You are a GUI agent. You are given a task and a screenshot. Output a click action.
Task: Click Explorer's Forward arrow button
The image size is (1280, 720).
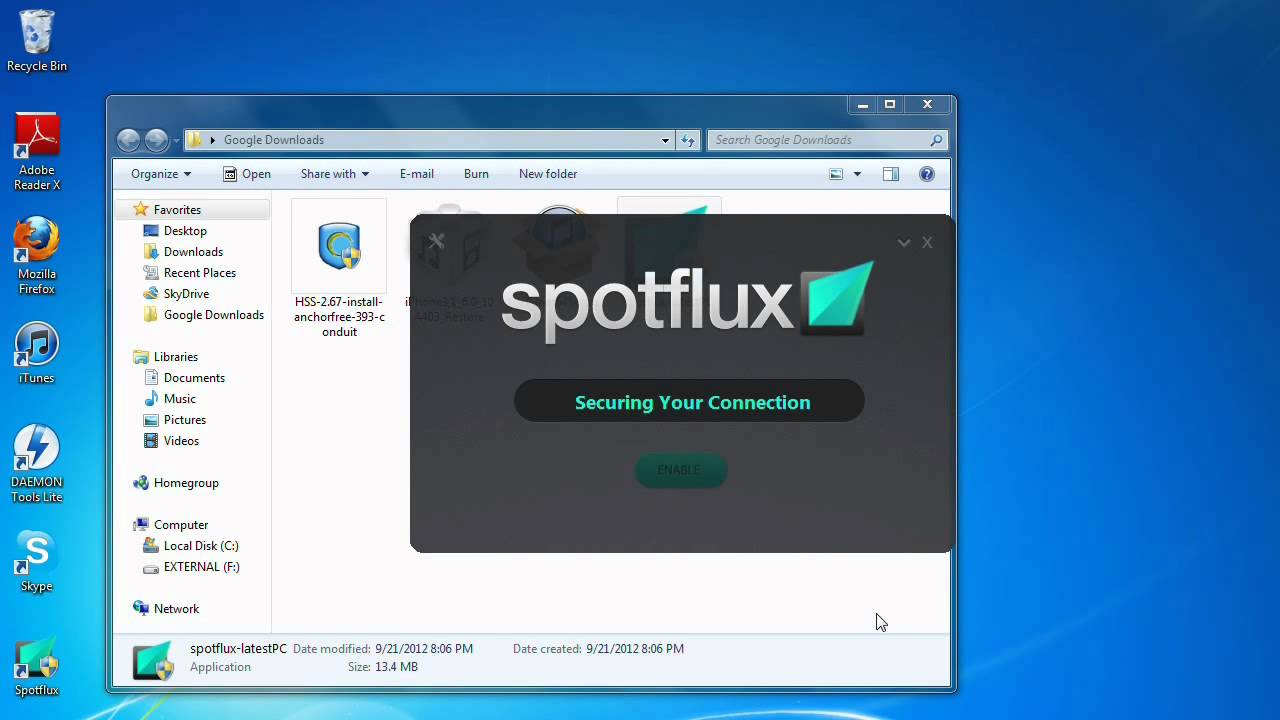[x=157, y=140]
